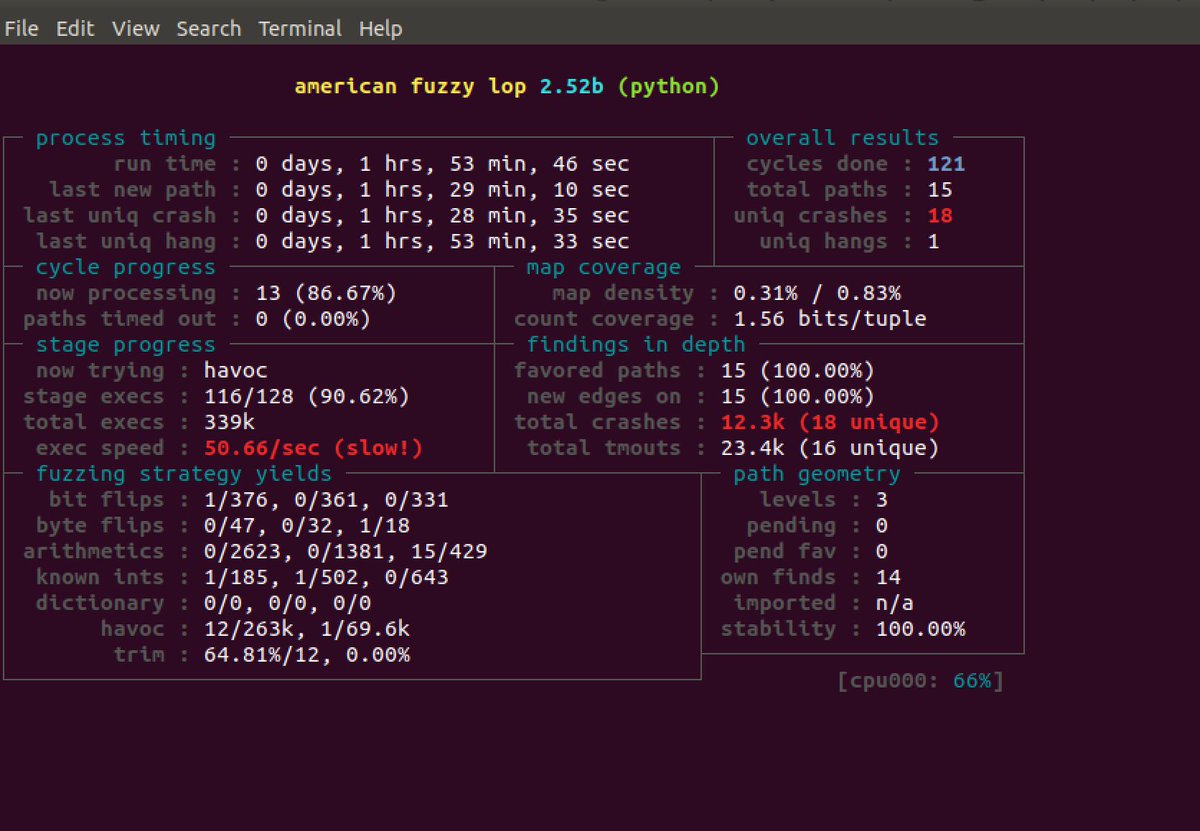Click byte flips value 0/47, 0/32, 1/18
This screenshot has height=831, width=1200.
pyautogui.click(x=306, y=526)
